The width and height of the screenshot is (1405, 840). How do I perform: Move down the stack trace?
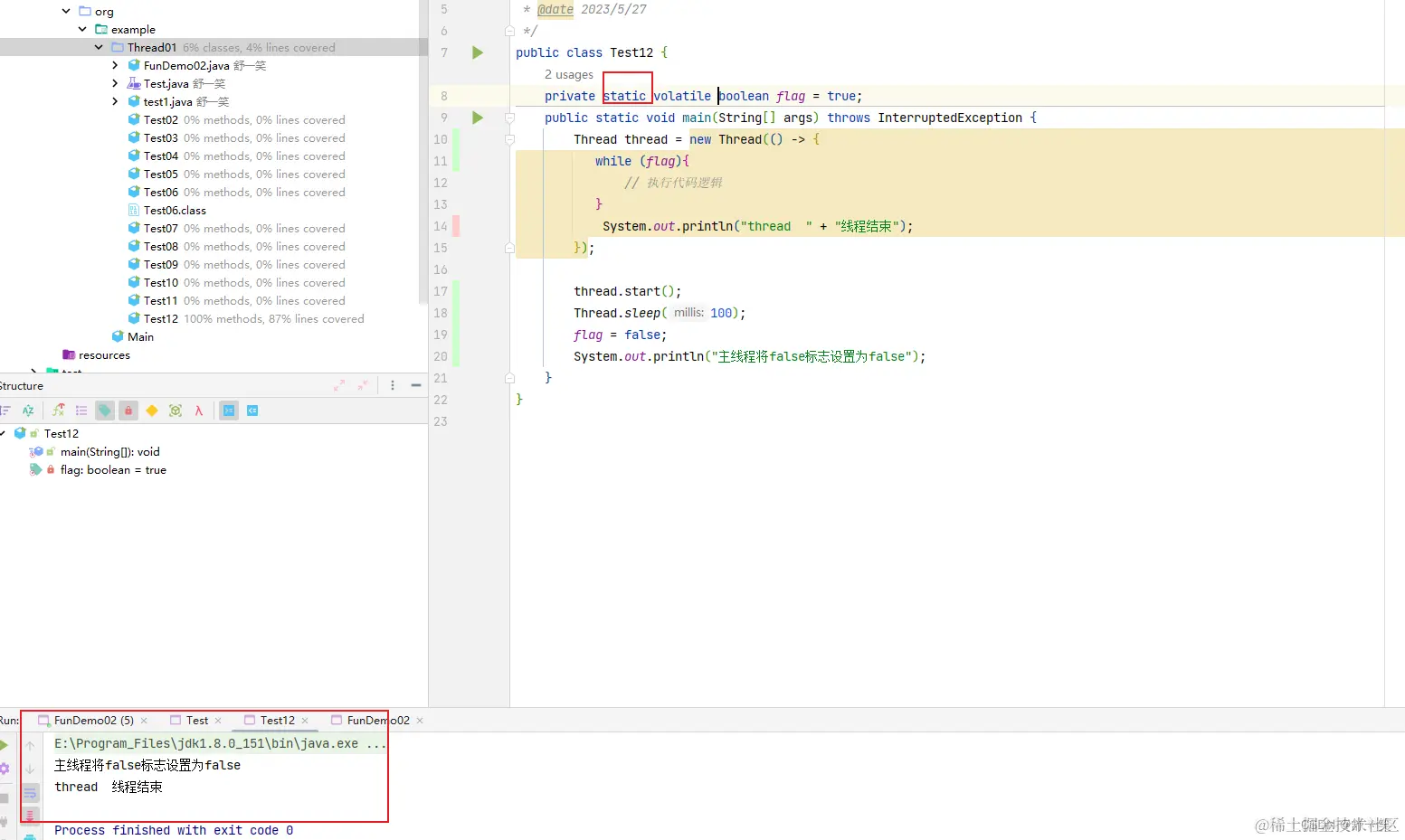tap(30, 769)
